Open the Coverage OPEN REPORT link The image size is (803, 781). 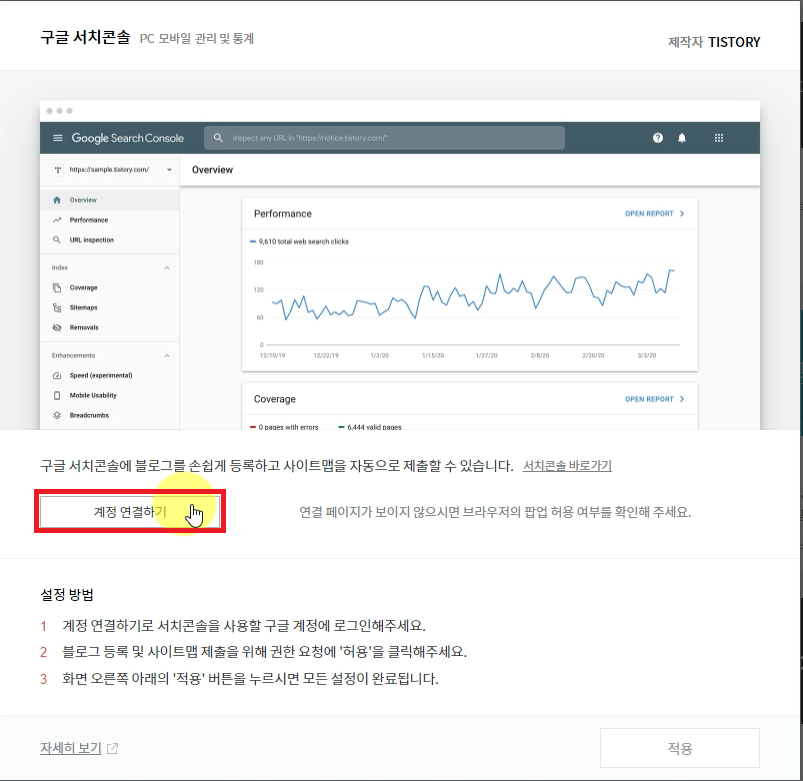[x=654, y=399]
